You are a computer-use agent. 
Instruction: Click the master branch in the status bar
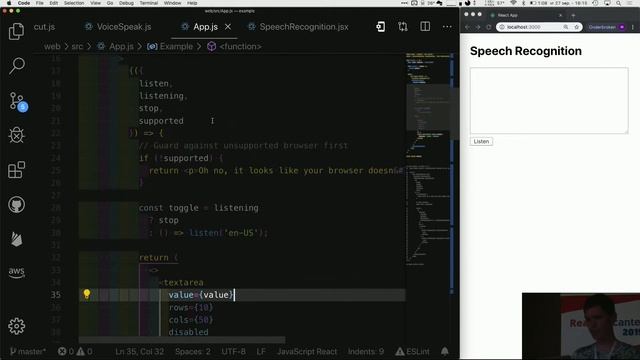pyautogui.click(x=28, y=351)
